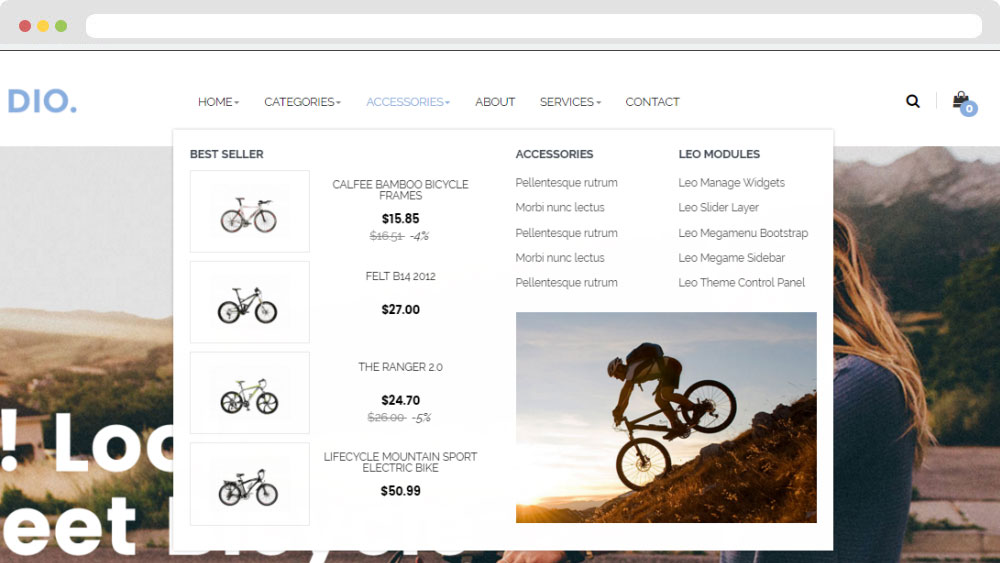This screenshot has width=1000, height=563.
Task: Open Leo Theme Control Panel link
Action: 742,282
